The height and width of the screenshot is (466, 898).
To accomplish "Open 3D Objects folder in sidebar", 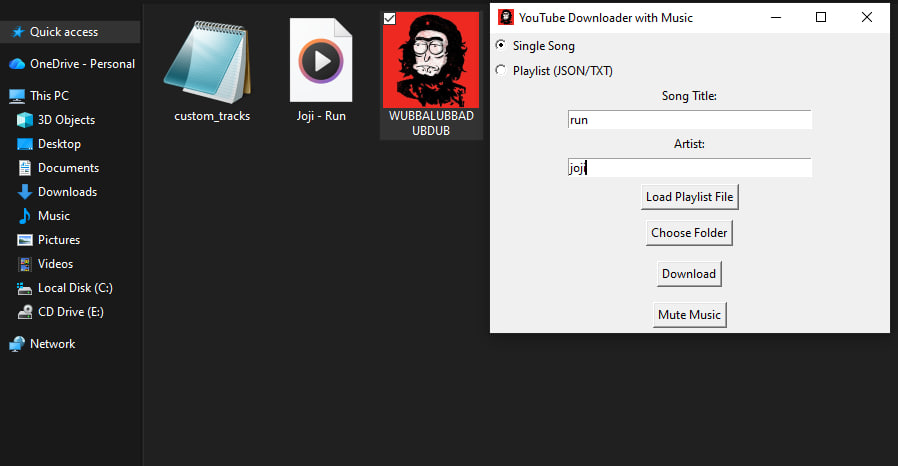I will [x=66, y=120].
